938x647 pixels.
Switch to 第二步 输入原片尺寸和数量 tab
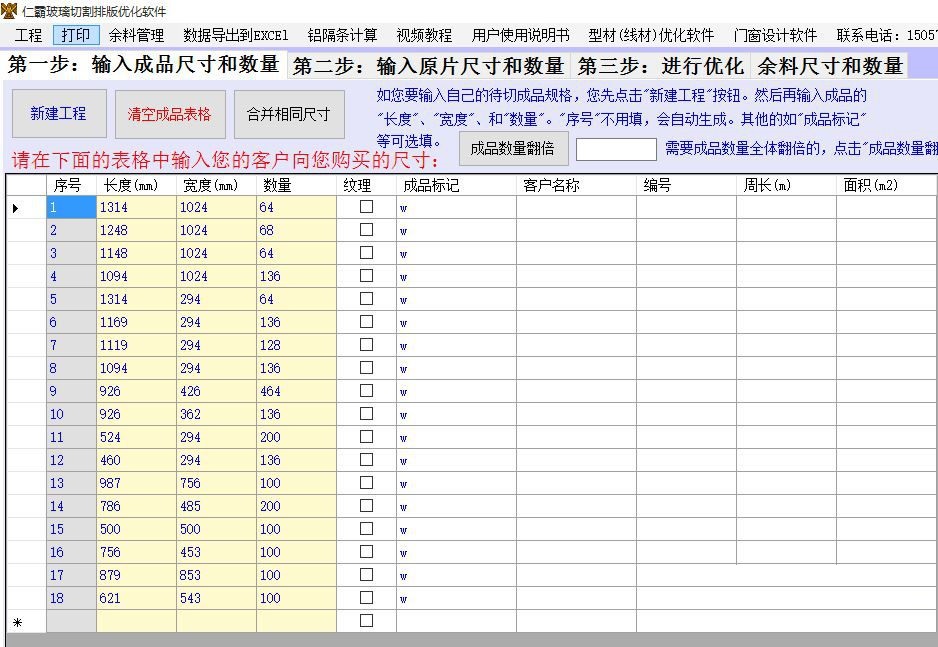pyautogui.click(x=428, y=66)
